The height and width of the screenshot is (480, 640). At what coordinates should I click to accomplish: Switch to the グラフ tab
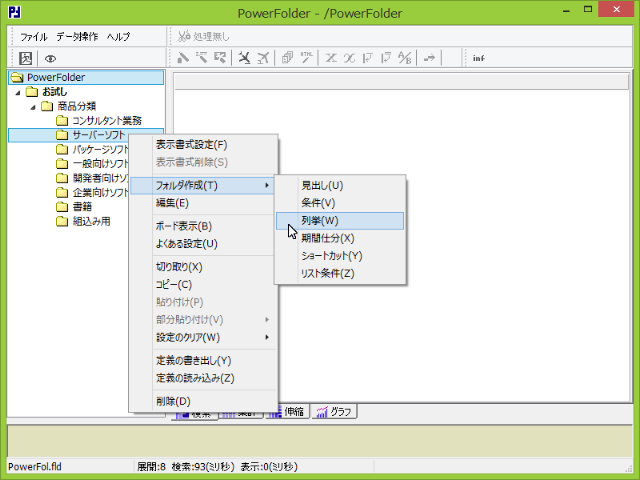point(334,411)
